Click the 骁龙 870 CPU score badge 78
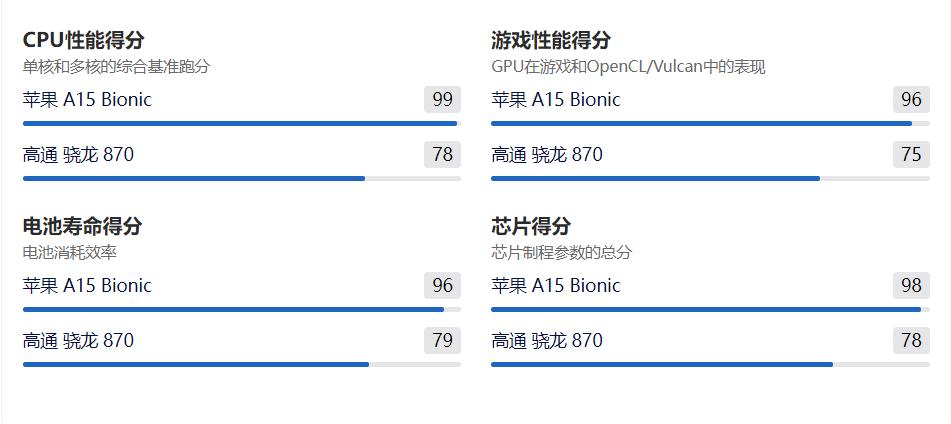 (x=442, y=154)
